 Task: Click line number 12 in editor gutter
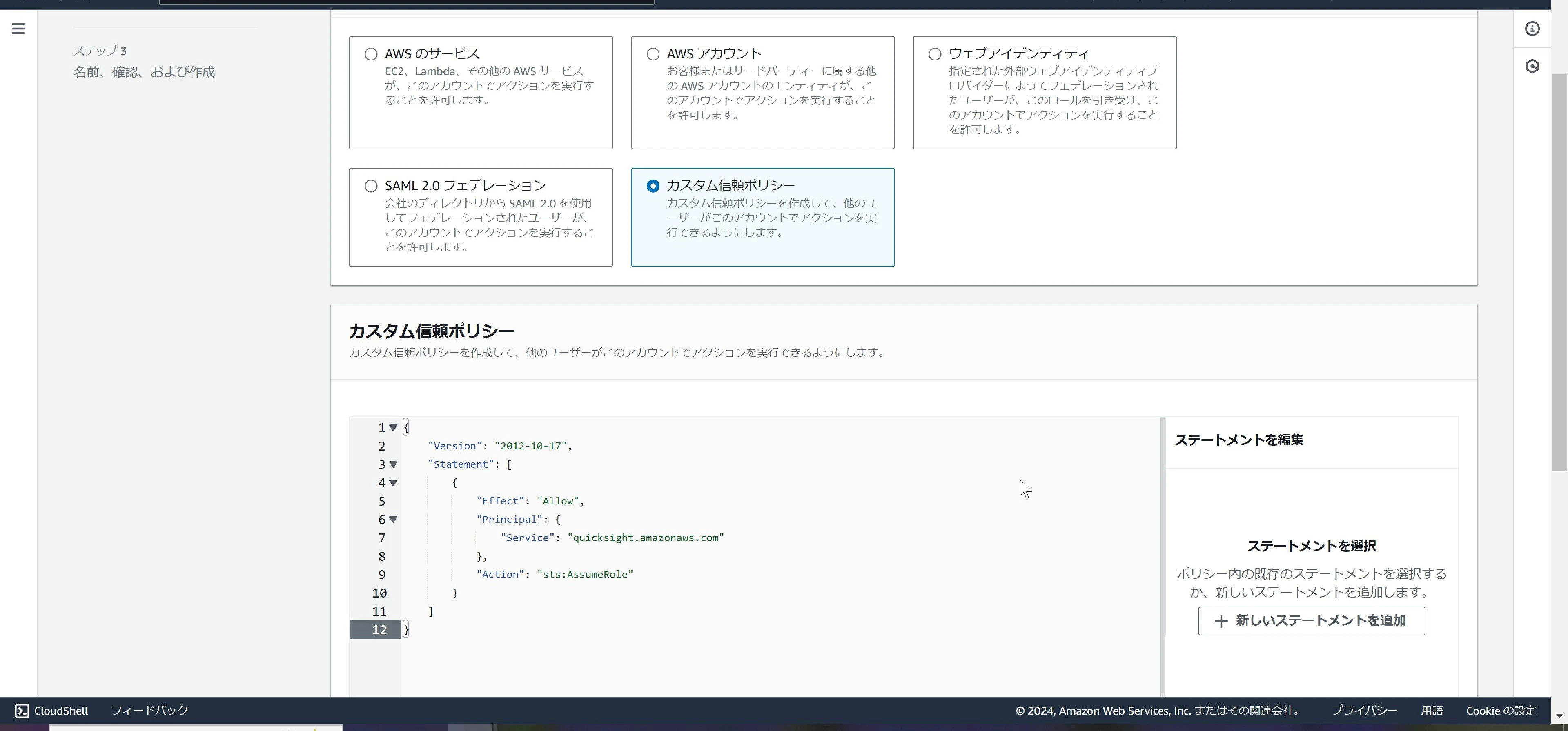click(x=379, y=630)
